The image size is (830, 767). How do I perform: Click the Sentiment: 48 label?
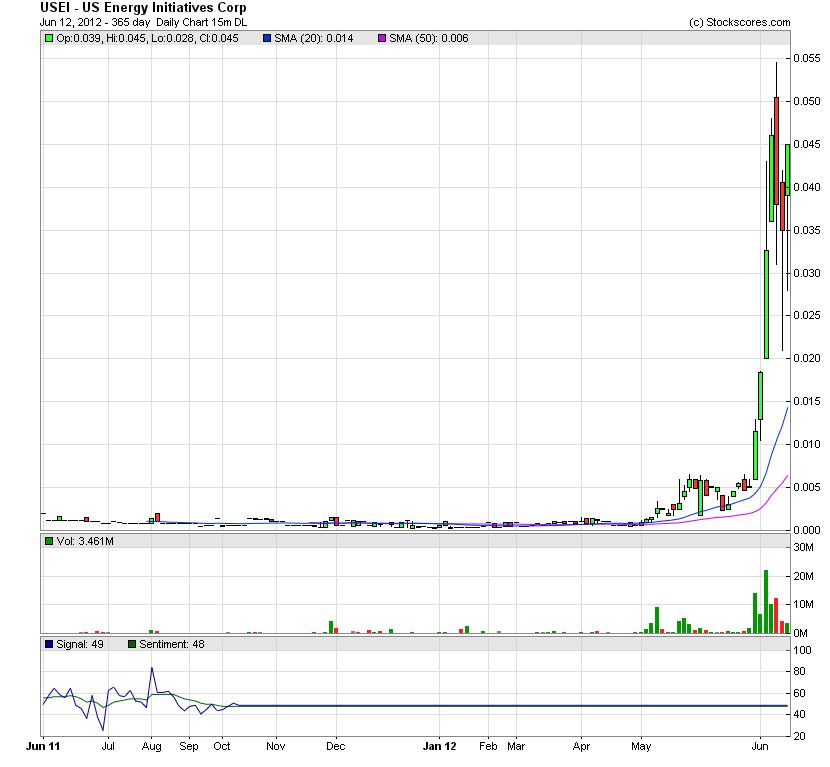(172, 644)
